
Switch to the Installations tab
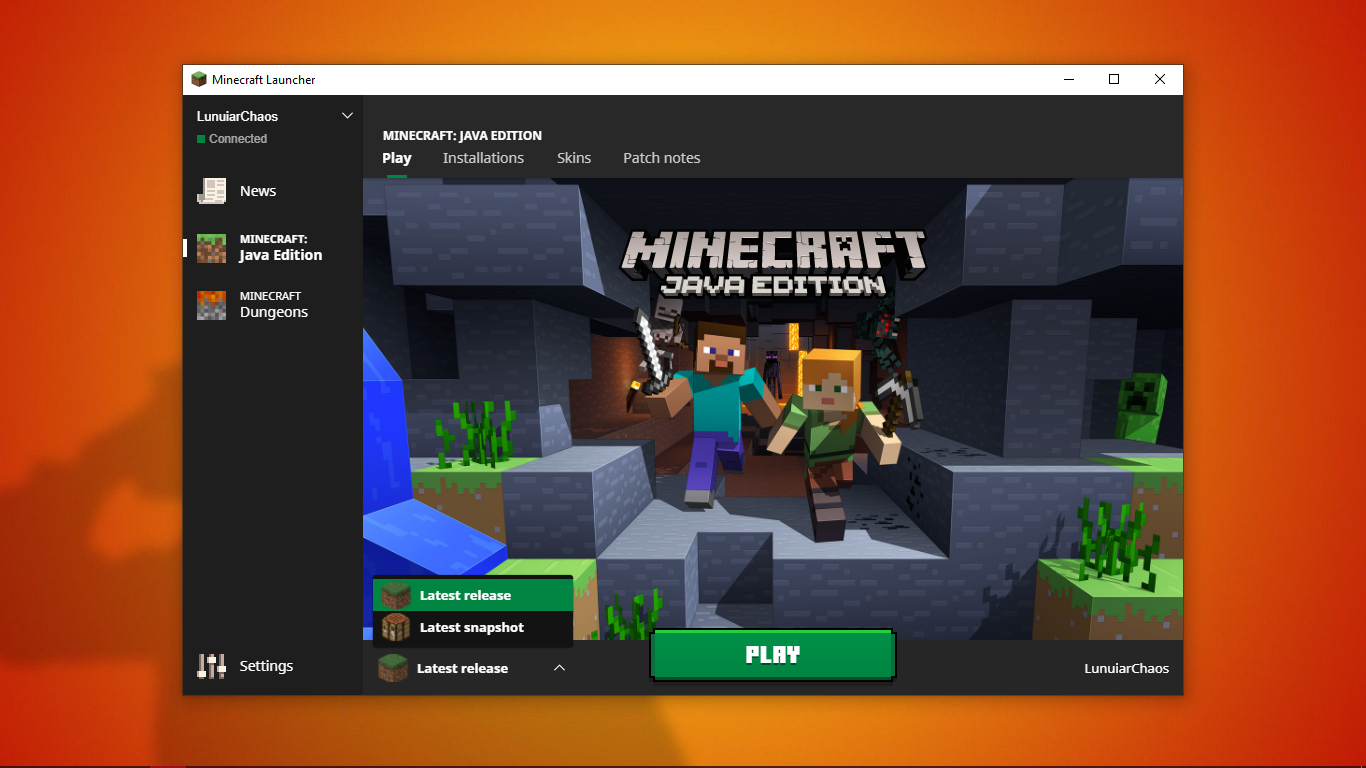click(483, 158)
